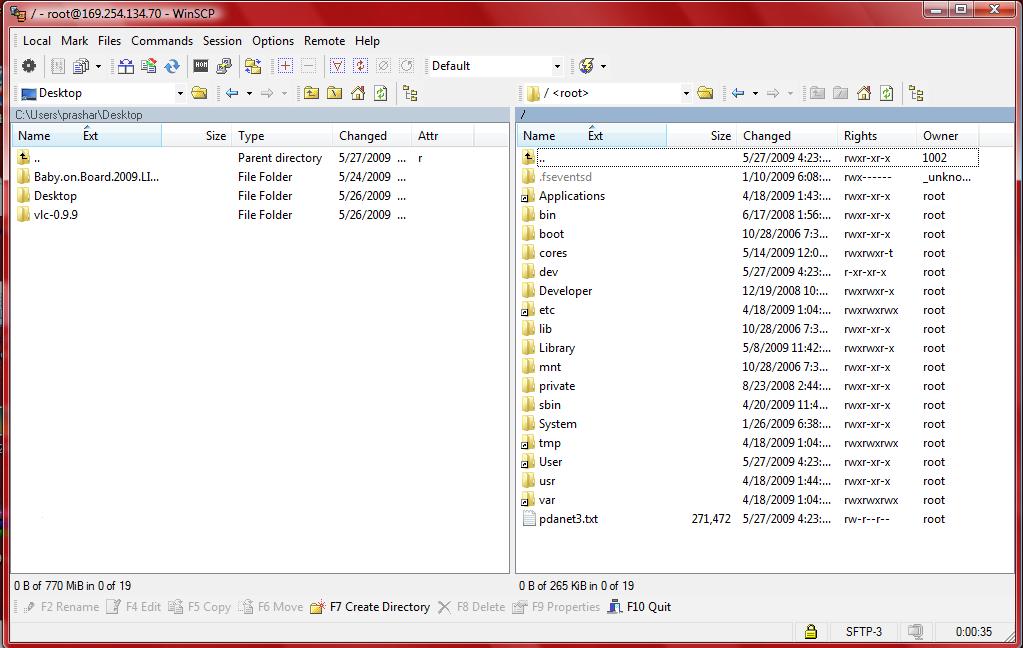
Task: Click the synchronize directories icon
Action: pyautogui.click(x=149, y=66)
